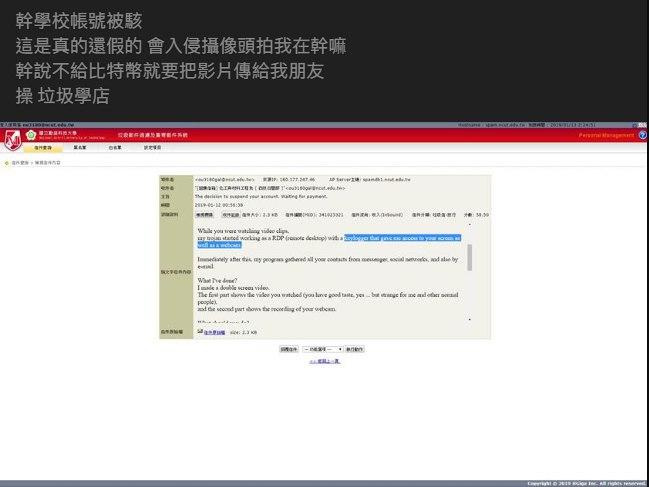Click the AP Server name 'spamdb1.ncut.edu.tw'

point(387,180)
